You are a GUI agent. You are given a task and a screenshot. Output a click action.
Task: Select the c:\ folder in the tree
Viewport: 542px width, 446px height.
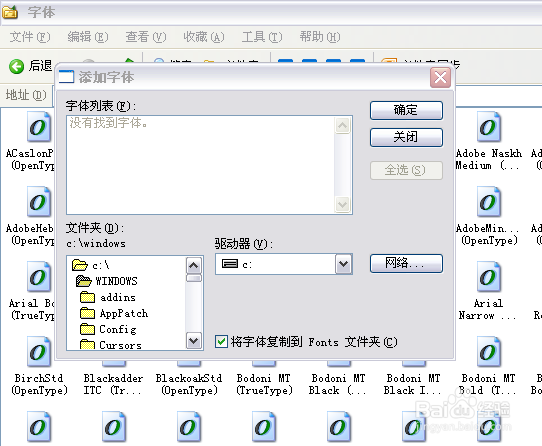[91, 265]
